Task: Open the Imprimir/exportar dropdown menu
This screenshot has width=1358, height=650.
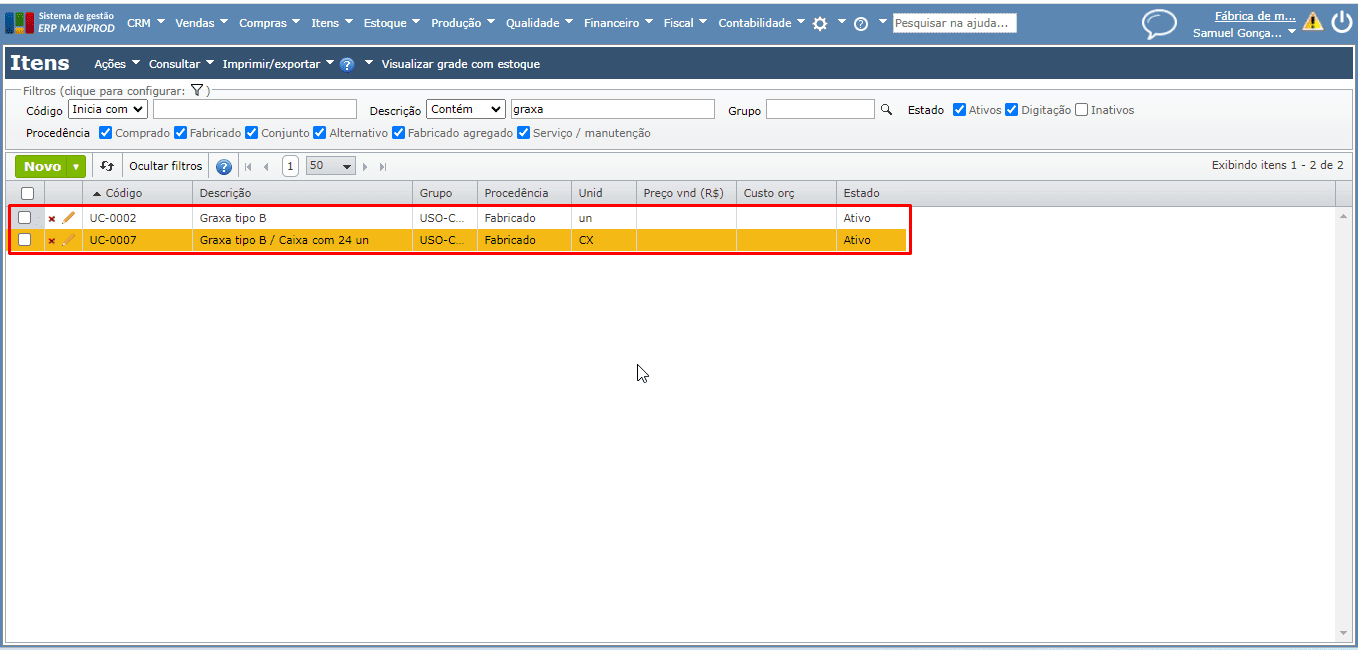Action: (x=278, y=64)
